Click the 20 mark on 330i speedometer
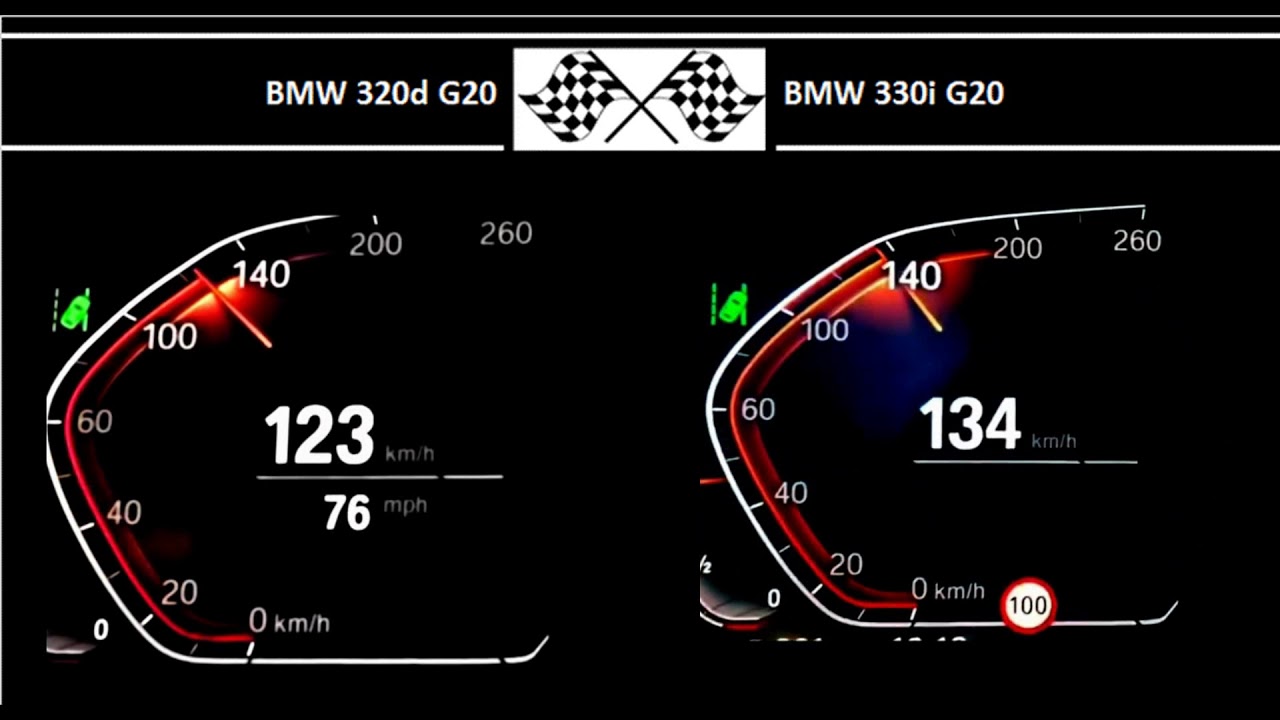The width and height of the screenshot is (1280, 720). [x=845, y=565]
